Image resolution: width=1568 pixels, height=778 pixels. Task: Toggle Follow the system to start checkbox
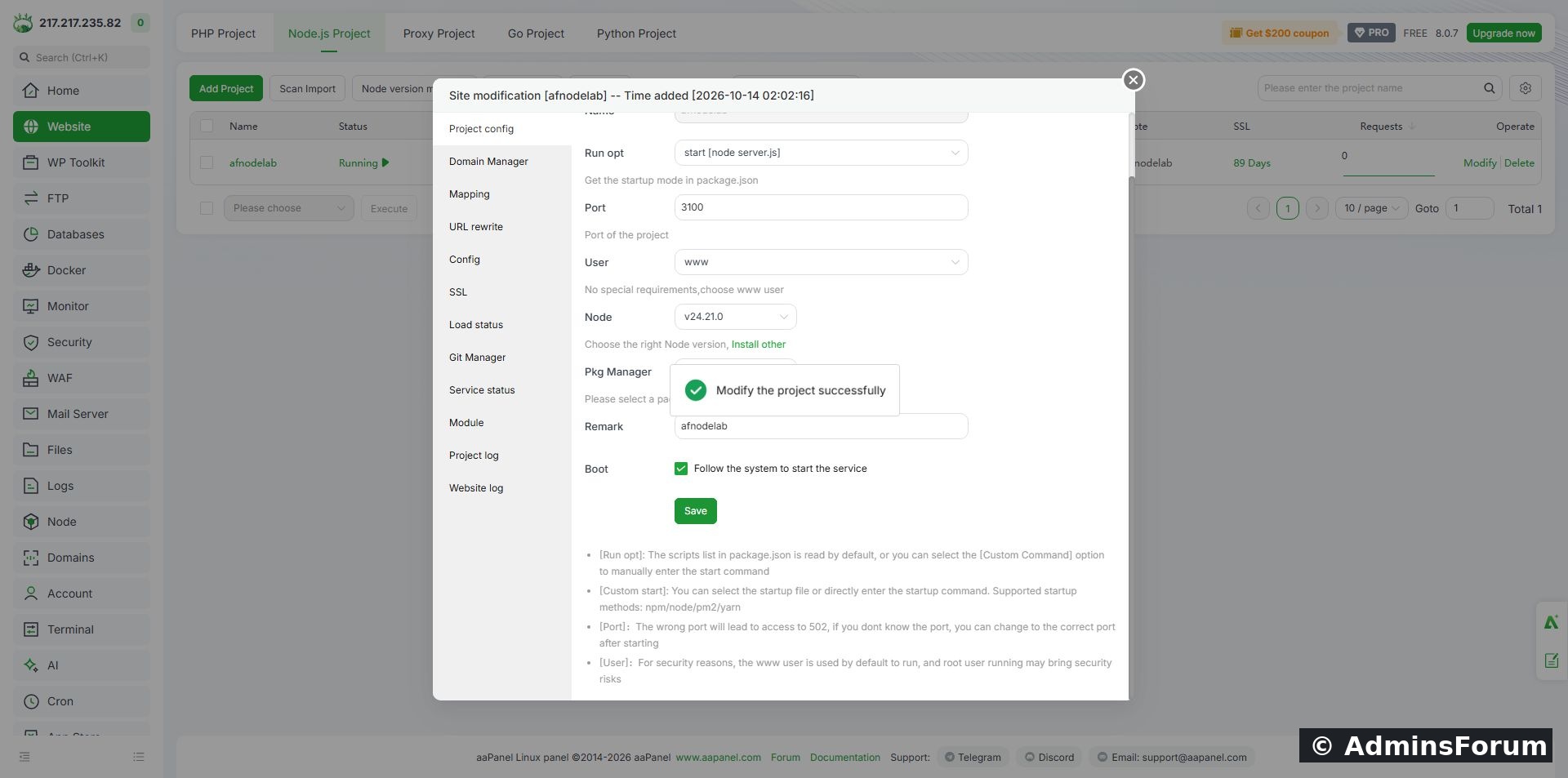tap(681, 469)
